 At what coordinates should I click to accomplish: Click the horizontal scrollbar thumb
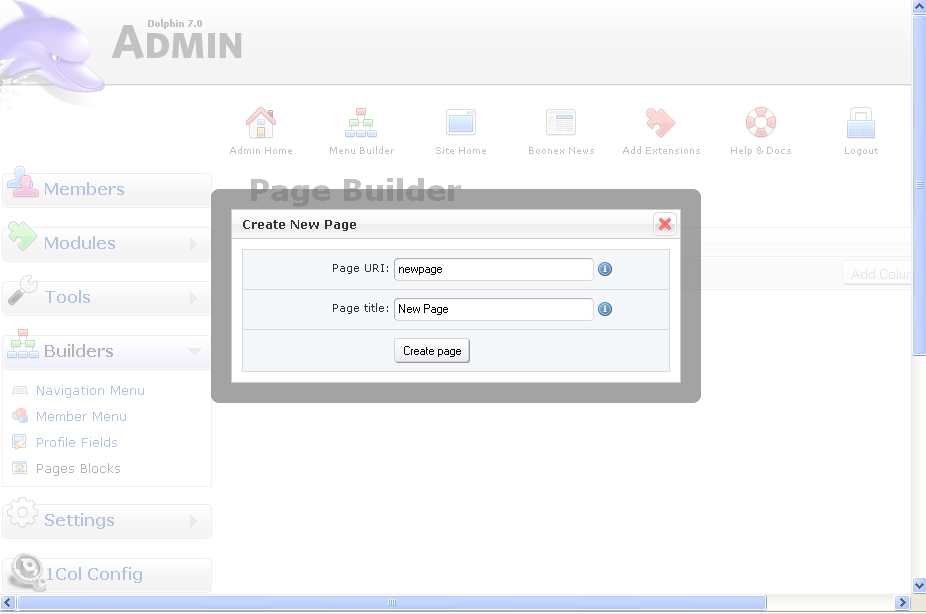(392, 603)
